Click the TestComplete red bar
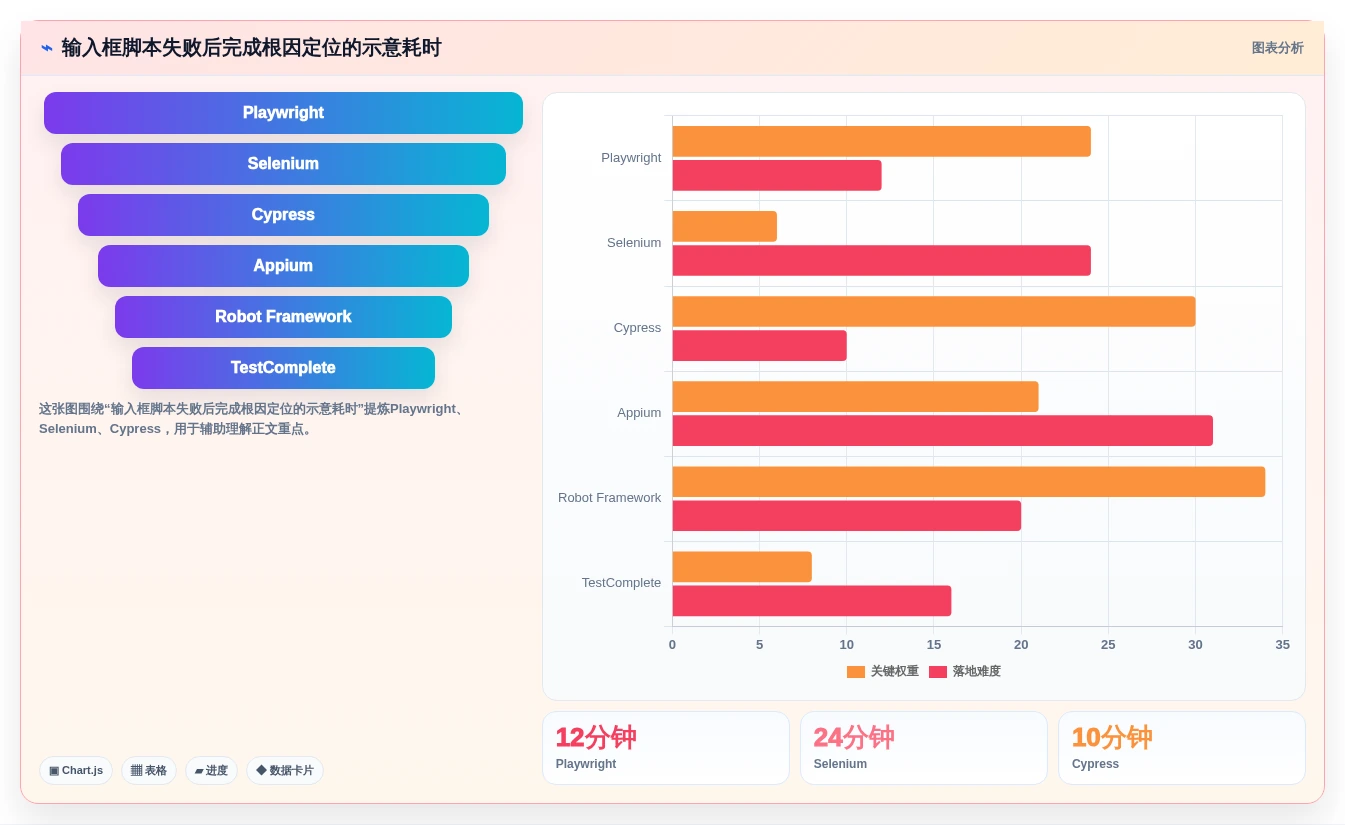The image size is (1345, 825). point(811,600)
